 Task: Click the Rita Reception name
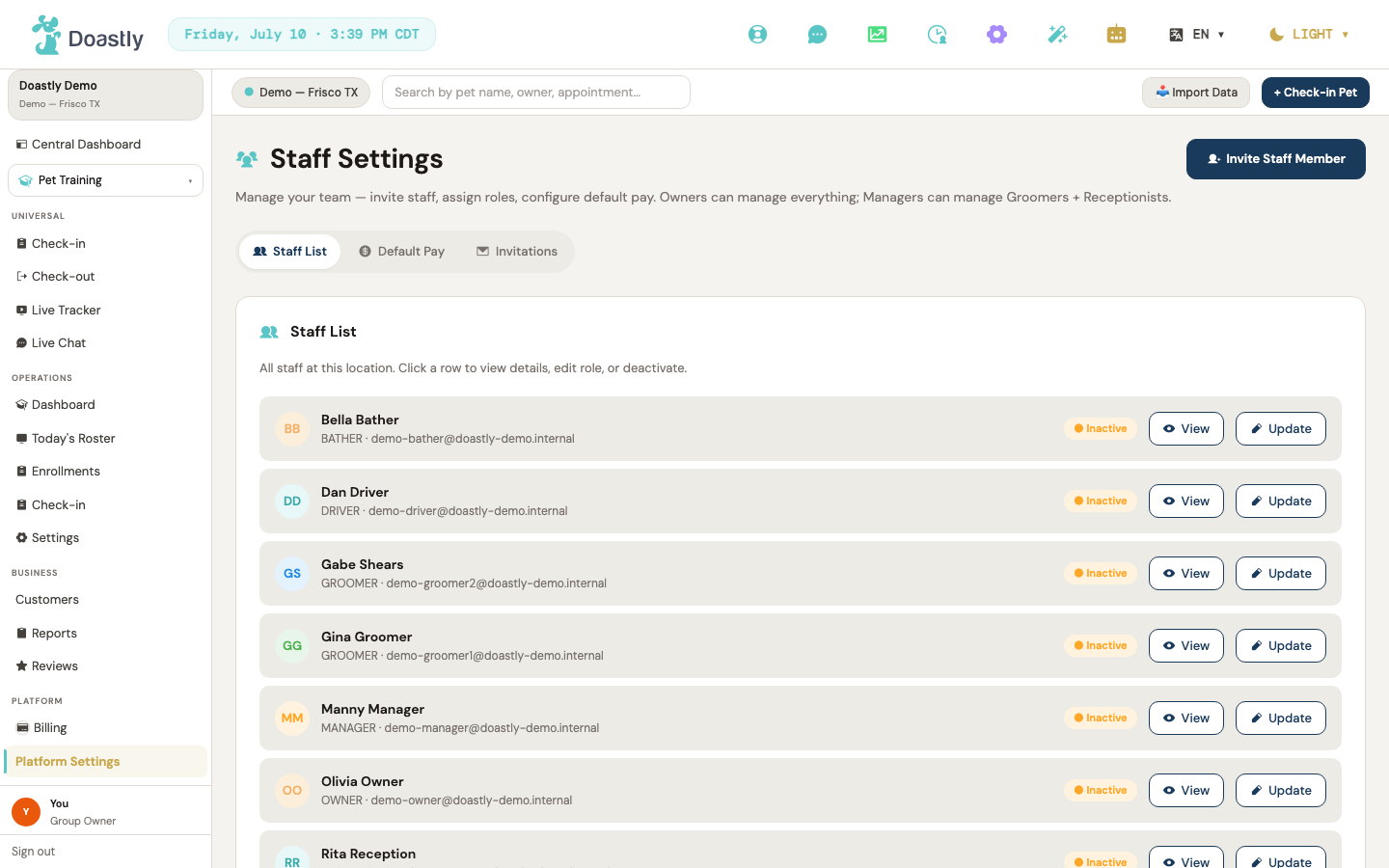[368, 854]
